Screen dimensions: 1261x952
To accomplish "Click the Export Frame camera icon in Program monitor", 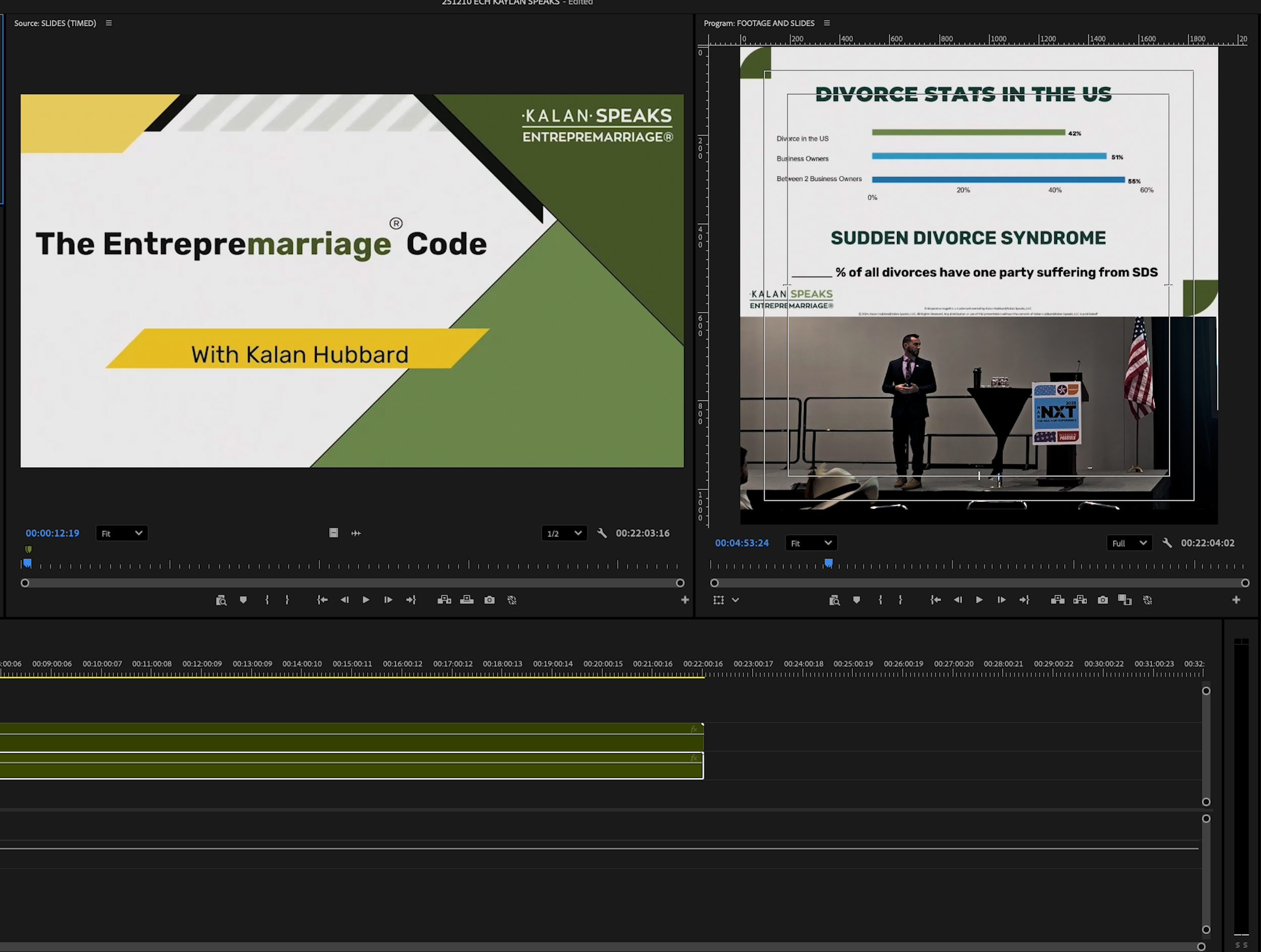I will point(1102,600).
